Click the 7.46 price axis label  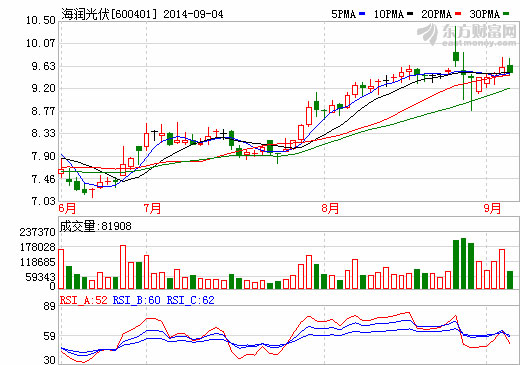43,179
